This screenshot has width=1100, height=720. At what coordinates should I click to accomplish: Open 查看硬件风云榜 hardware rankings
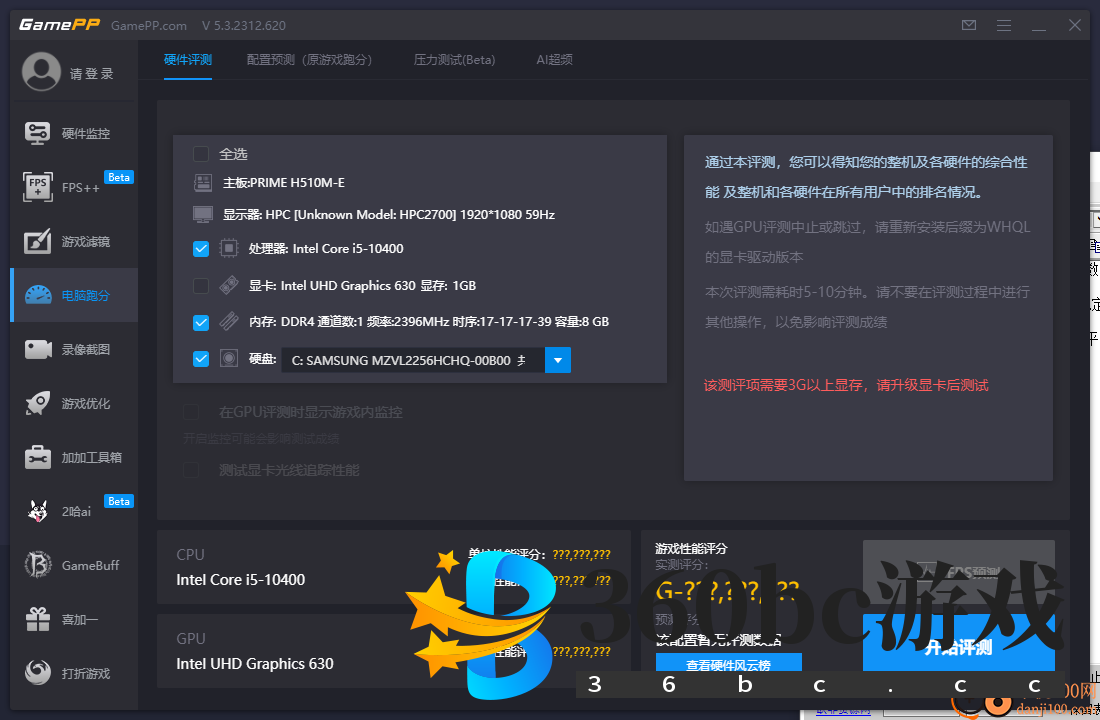(728, 666)
